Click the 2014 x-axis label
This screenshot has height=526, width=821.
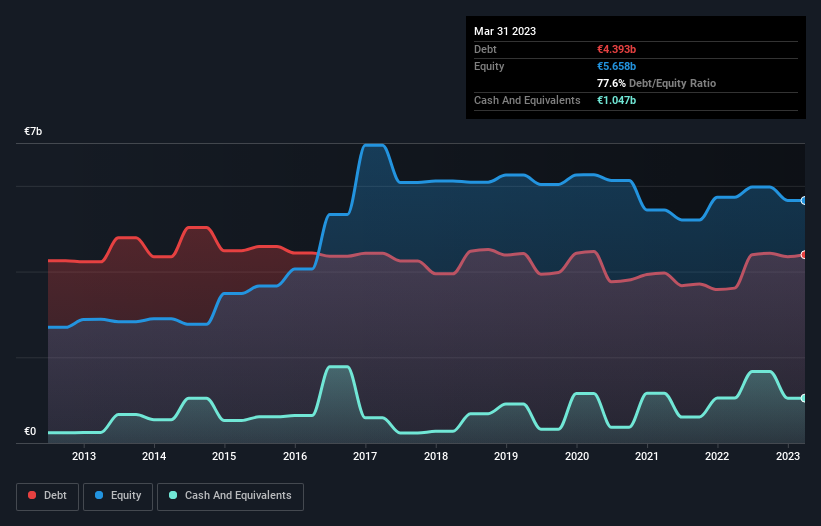(x=154, y=456)
